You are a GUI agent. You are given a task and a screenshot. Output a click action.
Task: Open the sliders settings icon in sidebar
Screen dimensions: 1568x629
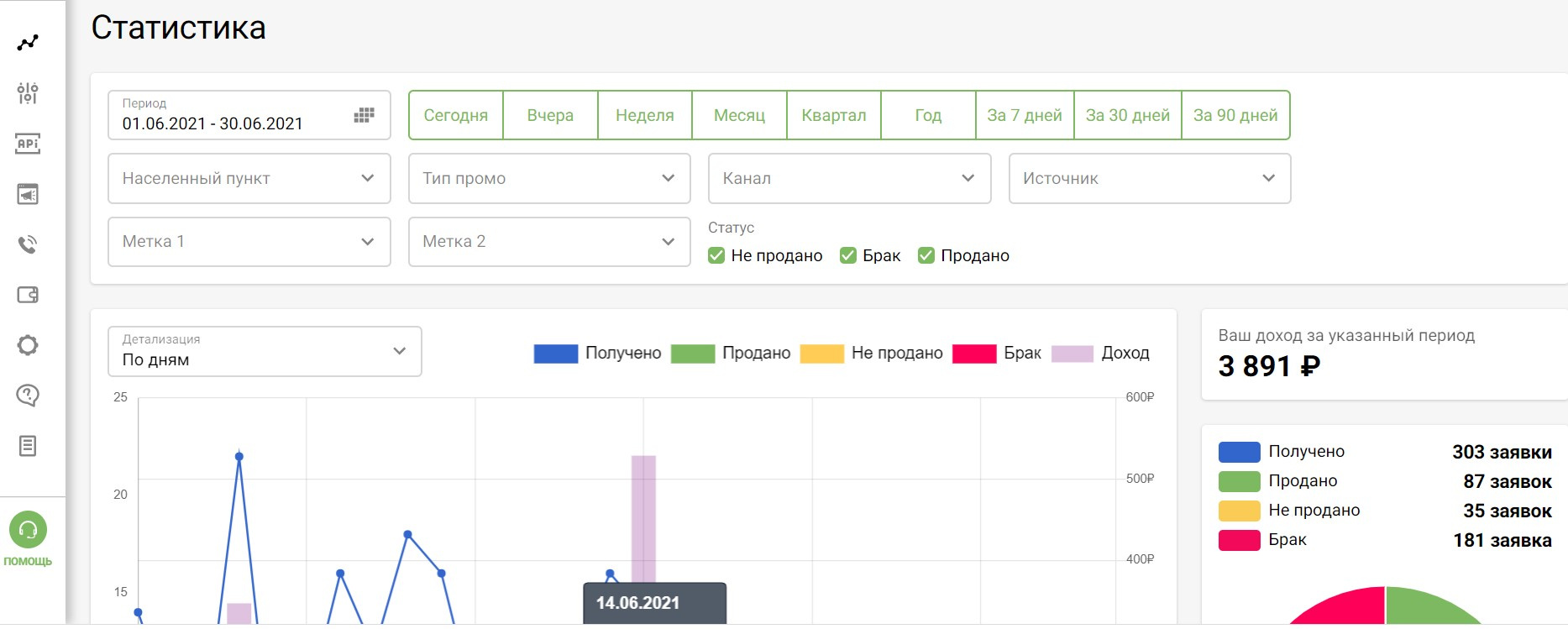(28, 93)
